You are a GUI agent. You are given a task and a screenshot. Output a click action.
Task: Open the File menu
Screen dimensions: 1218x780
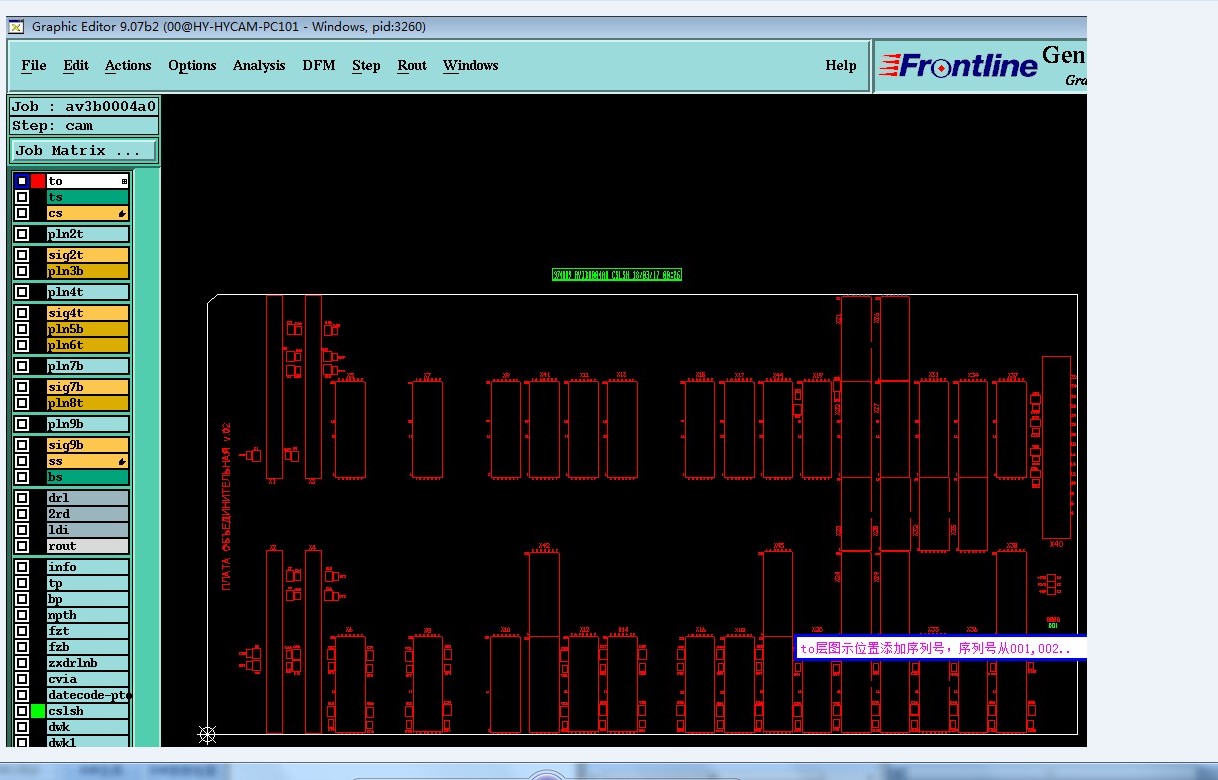click(x=34, y=66)
